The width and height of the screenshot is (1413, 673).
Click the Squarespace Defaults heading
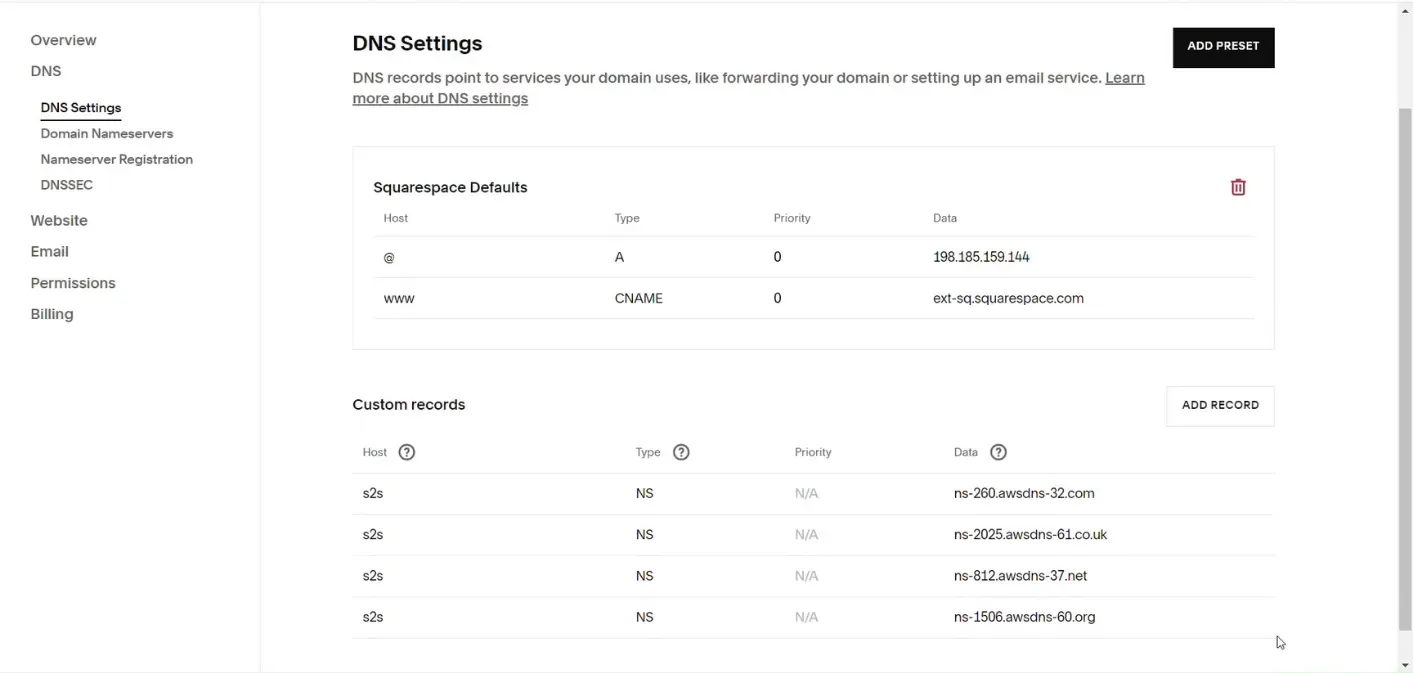coord(450,187)
